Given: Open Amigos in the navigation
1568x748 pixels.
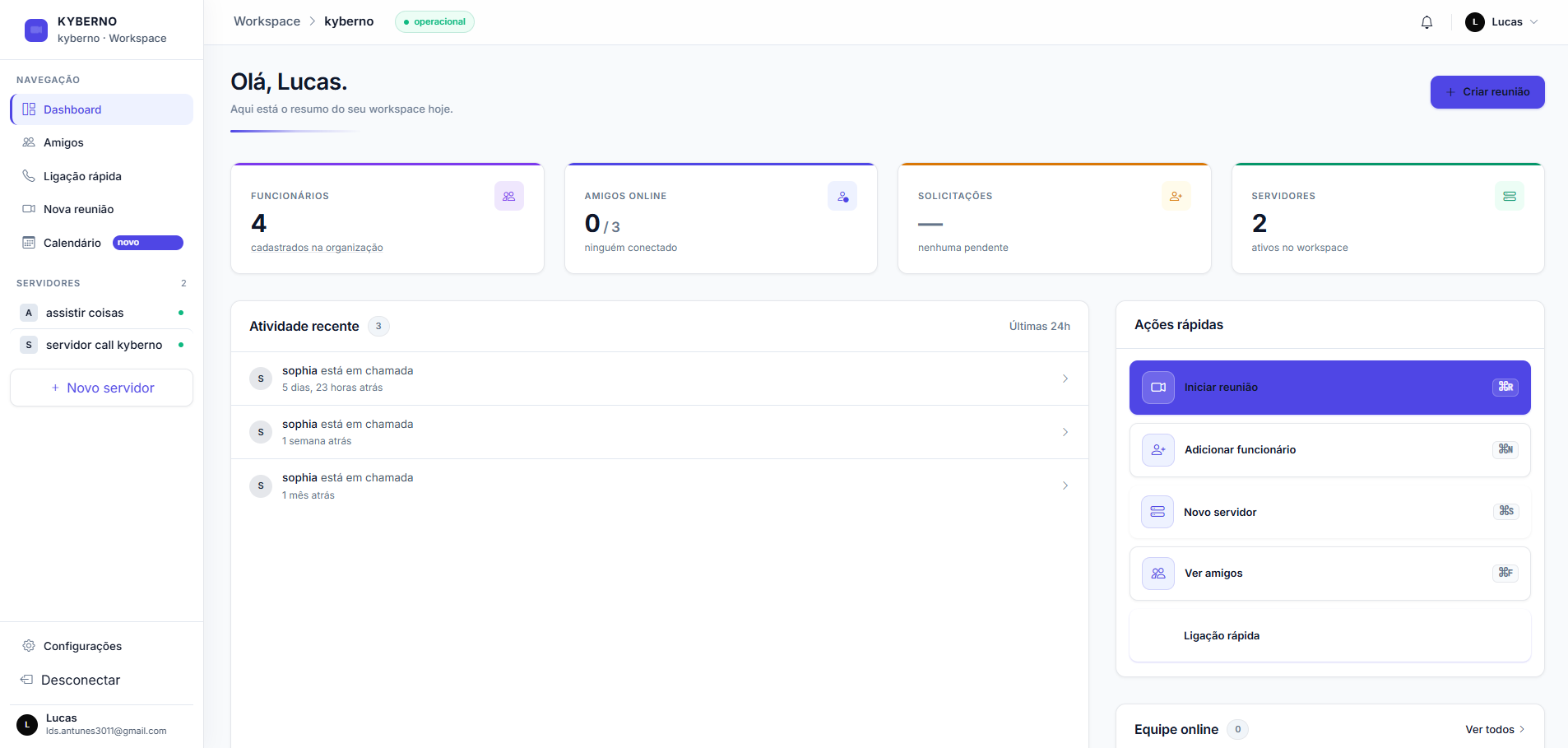Looking at the screenshot, I should pos(102,142).
